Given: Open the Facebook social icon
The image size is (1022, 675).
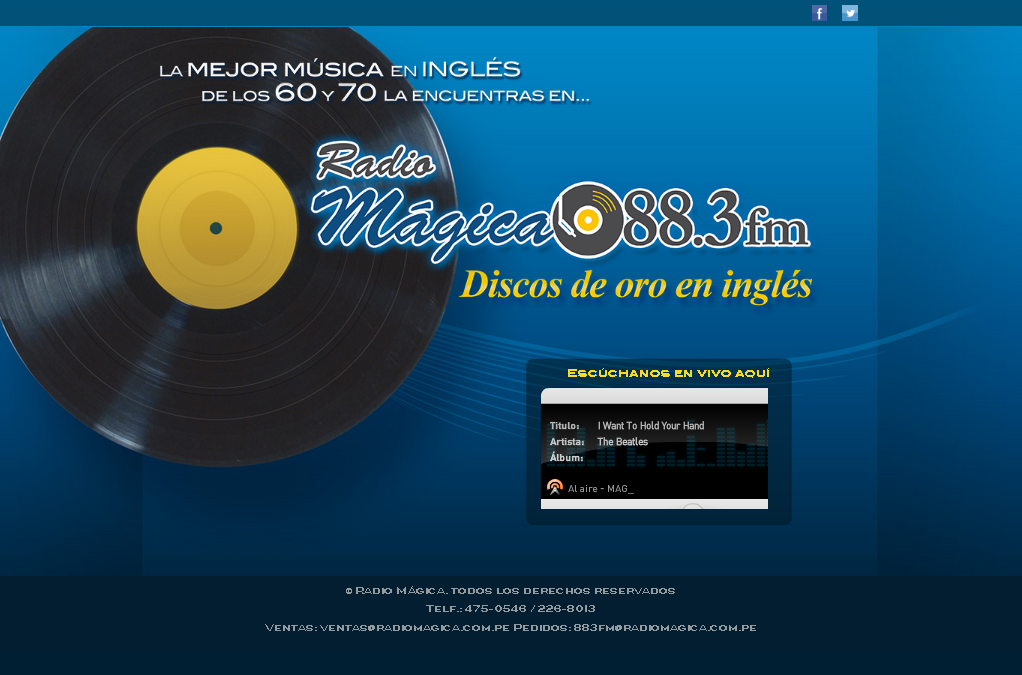Looking at the screenshot, I should click(x=819, y=13).
